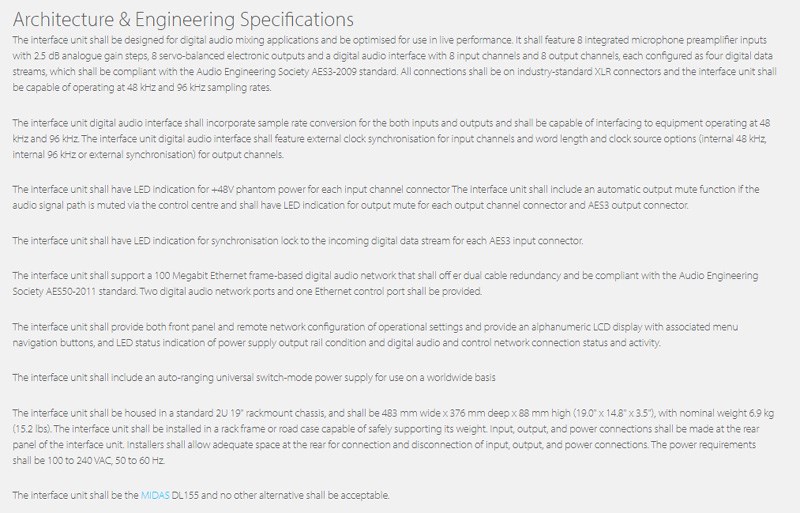Click the Architecture & Engineering Specifications heading
Image resolution: width=800 pixels, height=513 pixels.
click(183, 19)
